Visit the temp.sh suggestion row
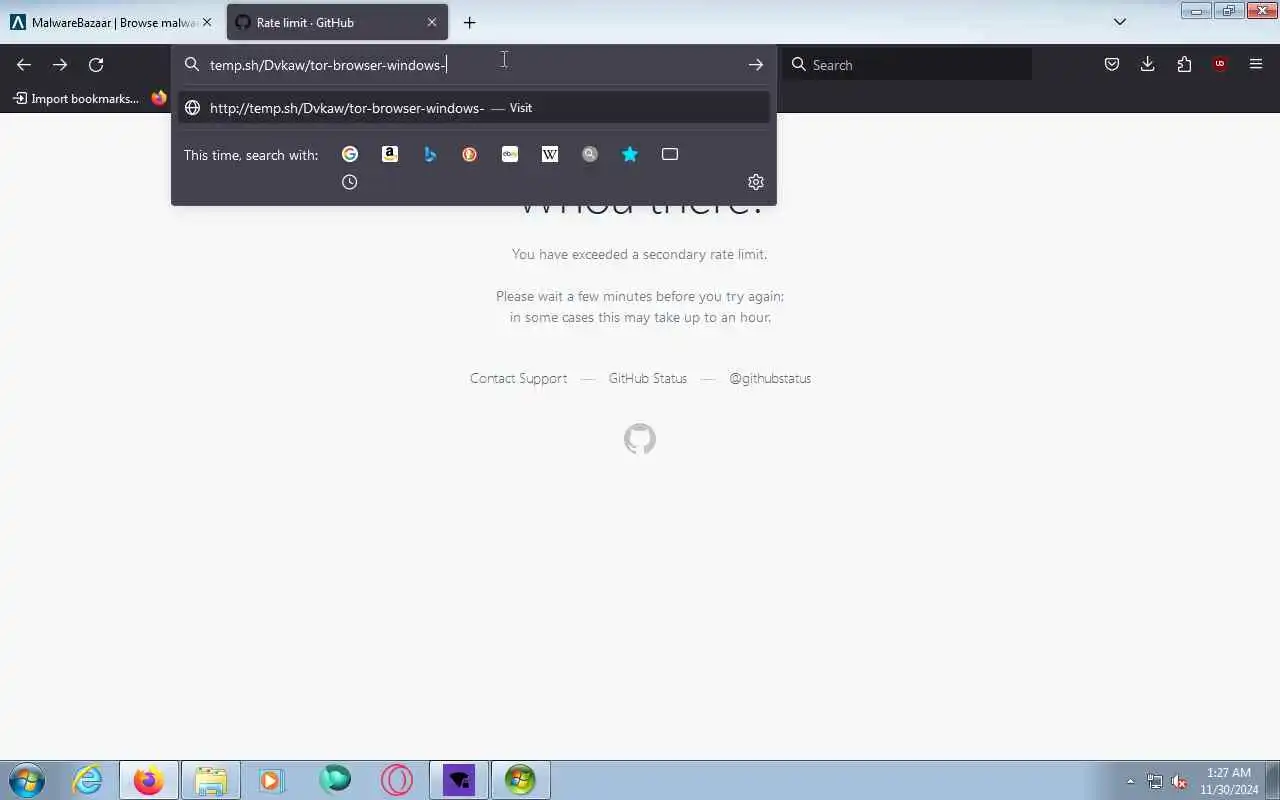The width and height of the screenshot is (1280, 800). [x=474, y=108]
